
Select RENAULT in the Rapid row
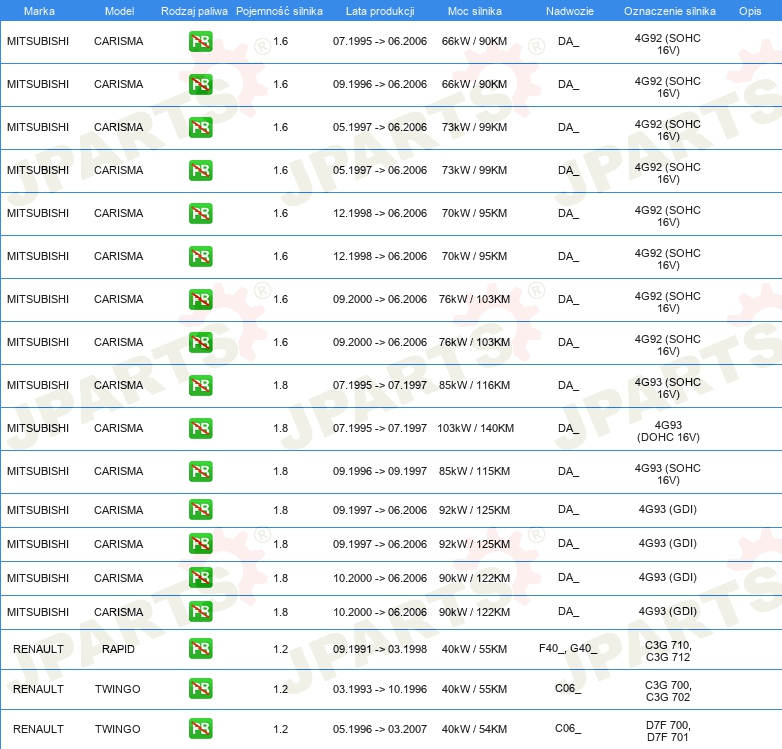tap(38, 649)
